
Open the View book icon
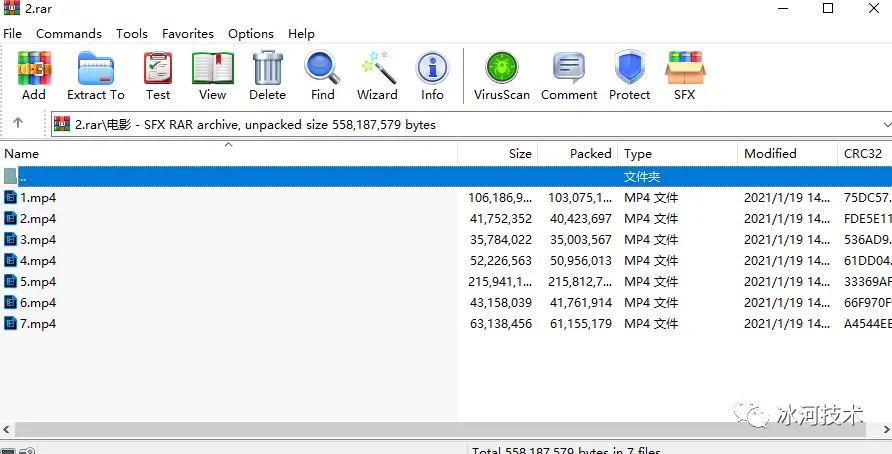tap(213, 69)
